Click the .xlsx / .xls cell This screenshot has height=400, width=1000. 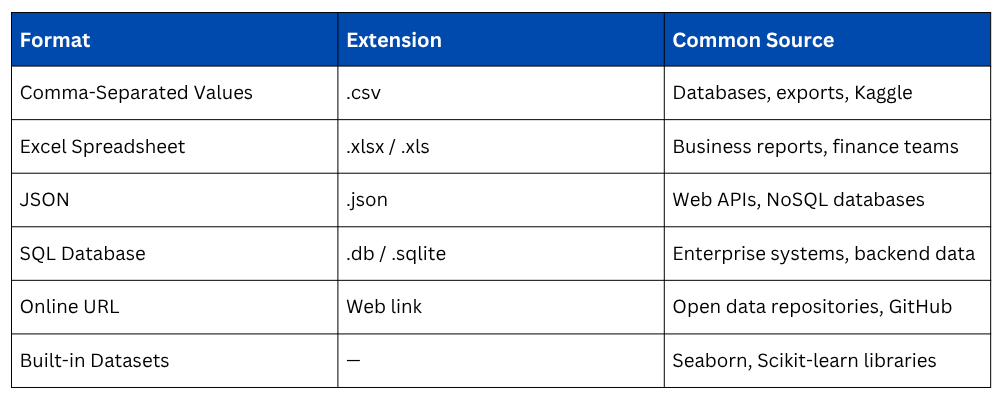click(388, 147)
